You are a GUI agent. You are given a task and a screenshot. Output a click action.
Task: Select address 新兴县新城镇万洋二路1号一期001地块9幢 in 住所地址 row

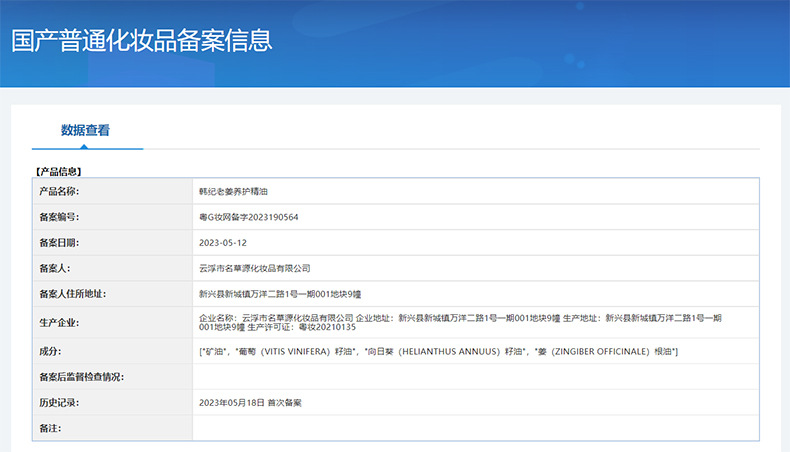[x=280, y=294]
